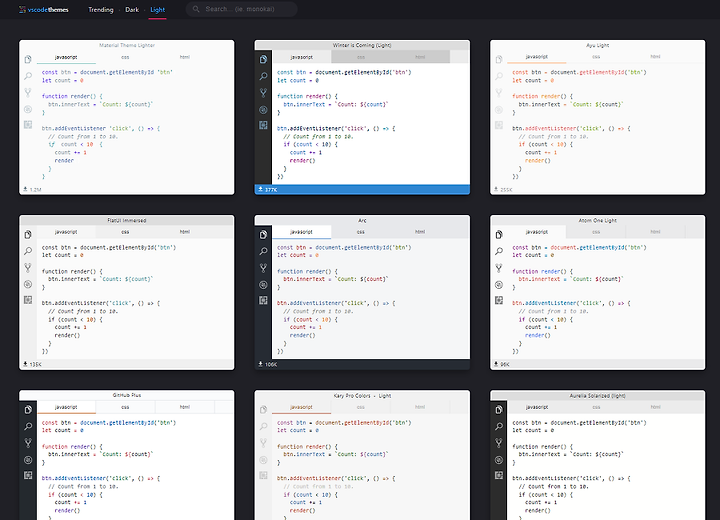This screenshot has height=520, width=720.
Task: Click source control icon in Material Theme Lighter
Action: [28, 93]
